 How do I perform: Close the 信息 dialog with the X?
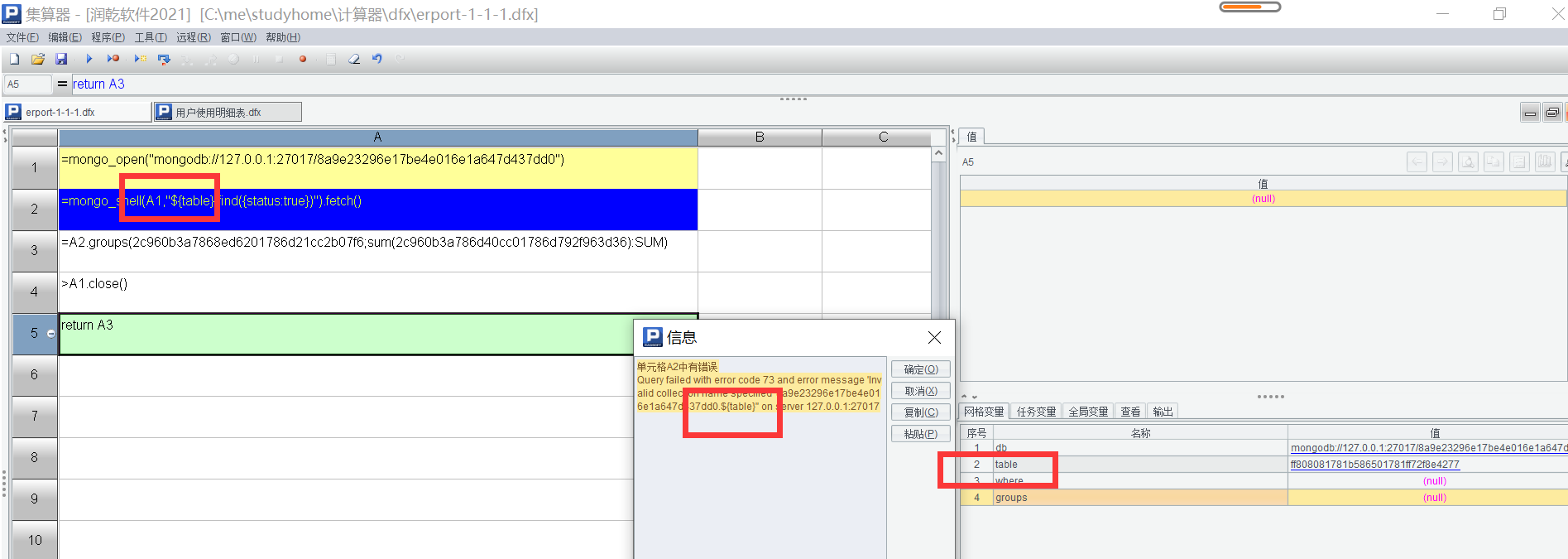point(934,337)
